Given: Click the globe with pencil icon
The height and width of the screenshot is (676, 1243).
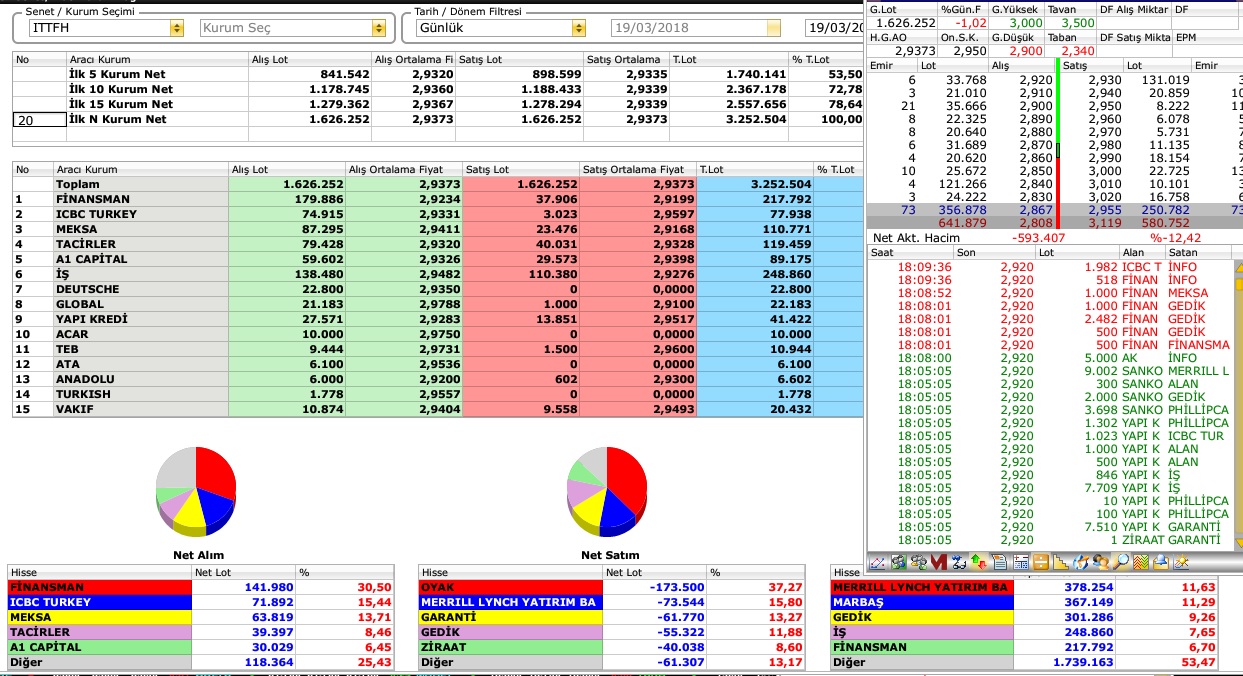Looking at the screenshot, I should coord(1081,563).
